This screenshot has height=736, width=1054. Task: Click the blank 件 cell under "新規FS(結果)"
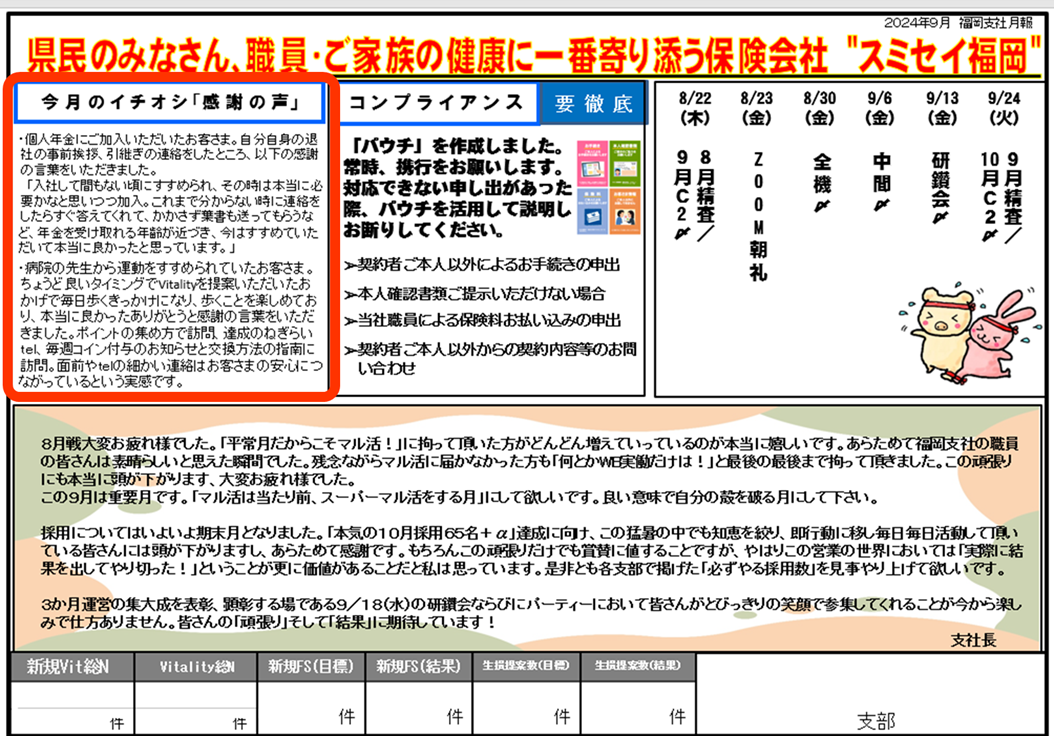[419, 708]
